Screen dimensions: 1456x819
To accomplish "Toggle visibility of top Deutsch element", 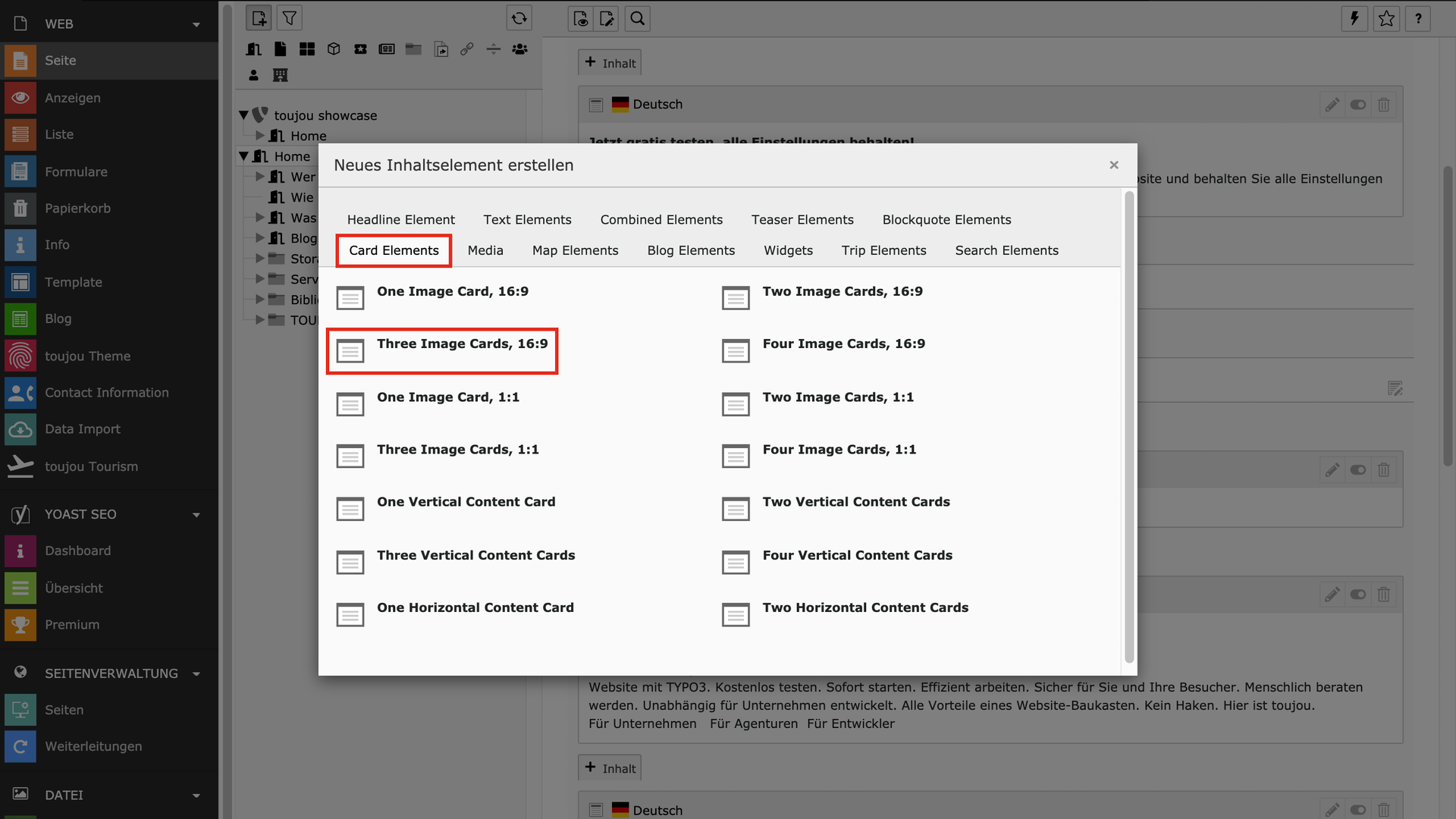I will tap(1358, 105).
